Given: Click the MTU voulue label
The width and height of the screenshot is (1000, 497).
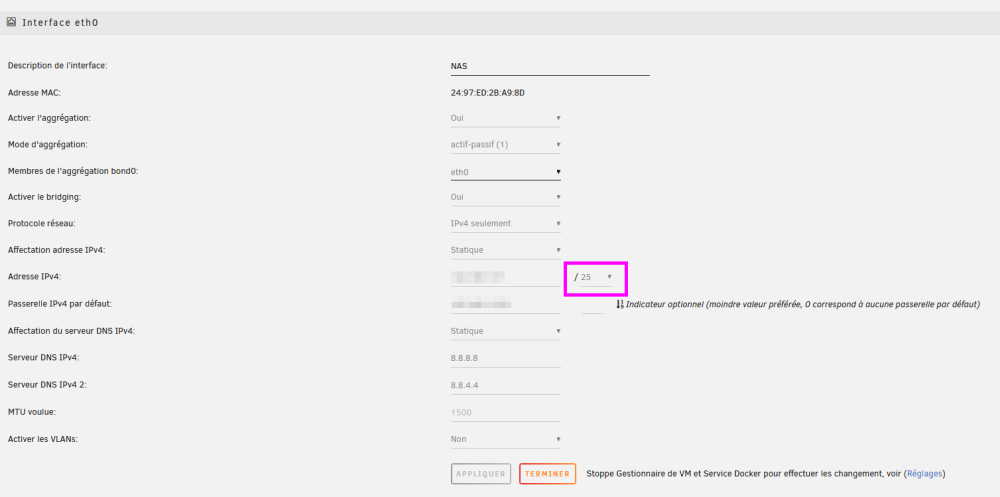Looking at the screenshot, I should tap(32, 412).
